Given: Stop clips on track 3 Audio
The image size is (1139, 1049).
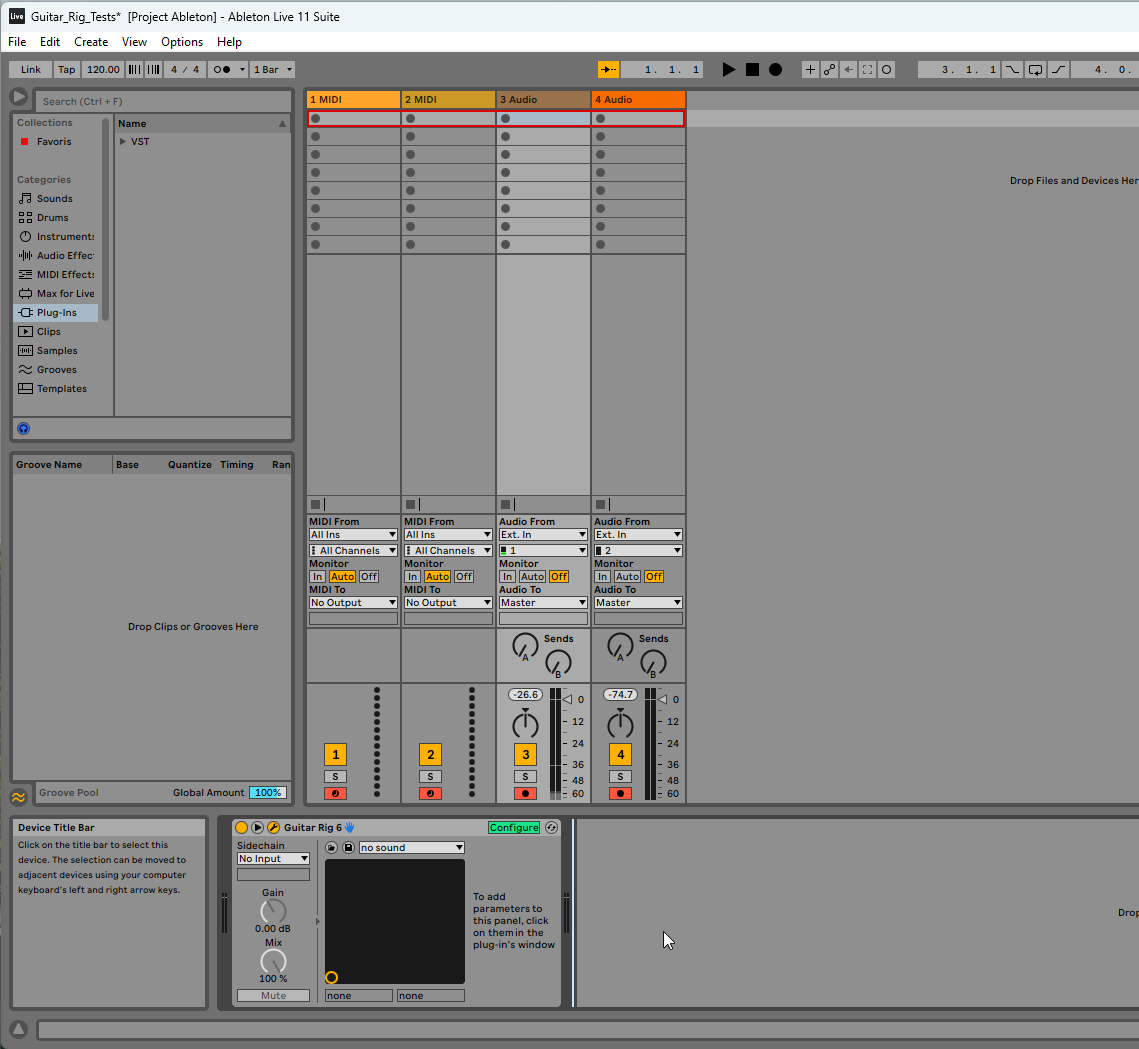Looking at the screenshot, I should click(506, 505).
